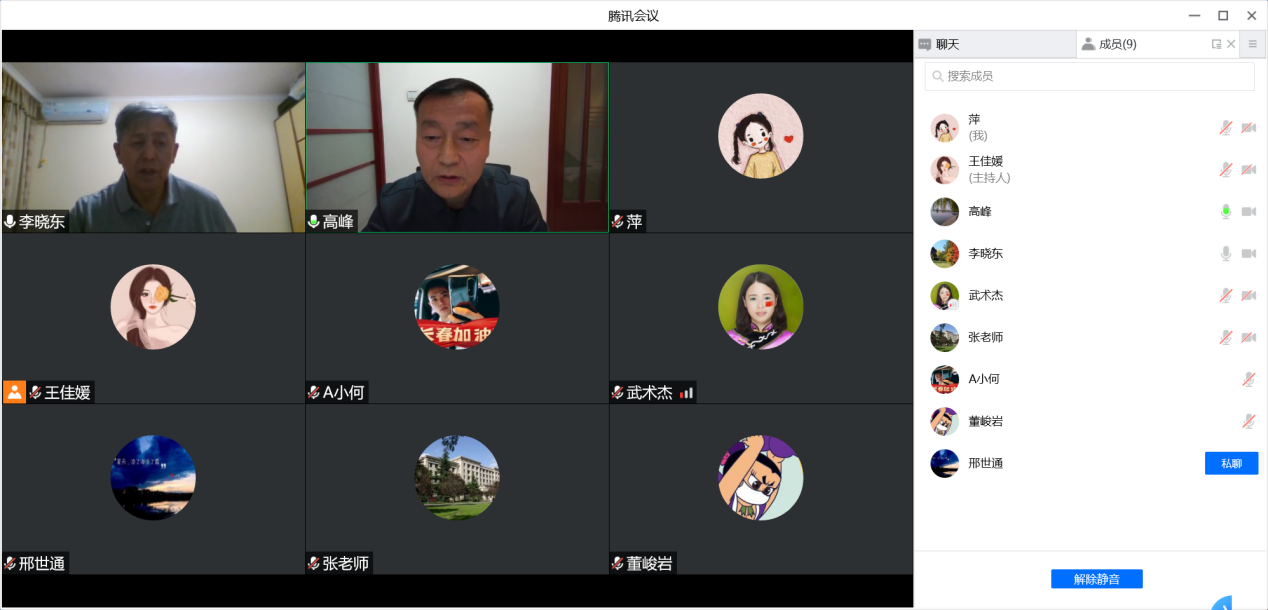Viewport: 1268px width, 610px height.
Task: Click the green microphone icon beside 高峰
Action: coord(1225,212)
